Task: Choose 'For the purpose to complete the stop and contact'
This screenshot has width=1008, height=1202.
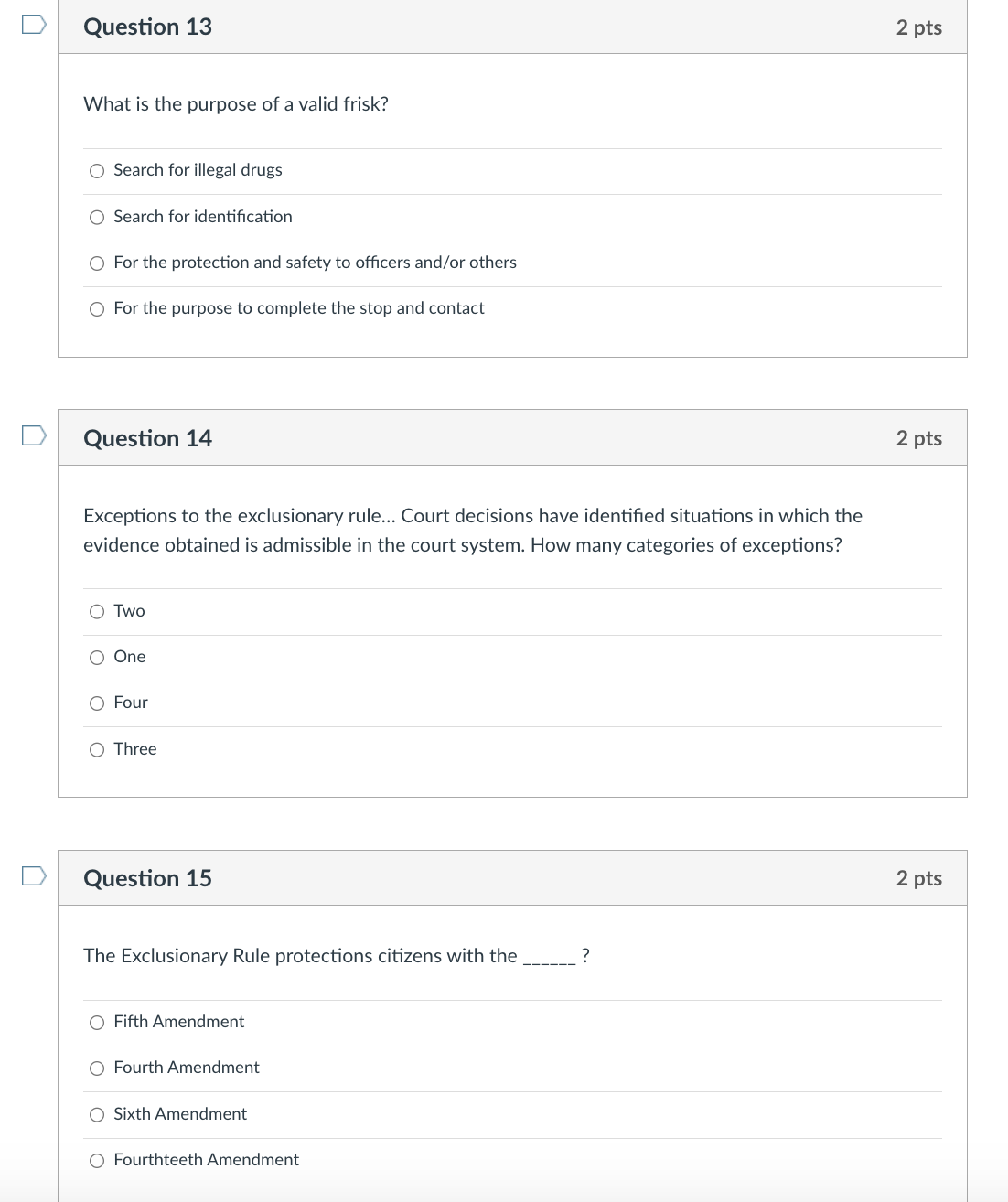Action: click(x=96, y=308)
